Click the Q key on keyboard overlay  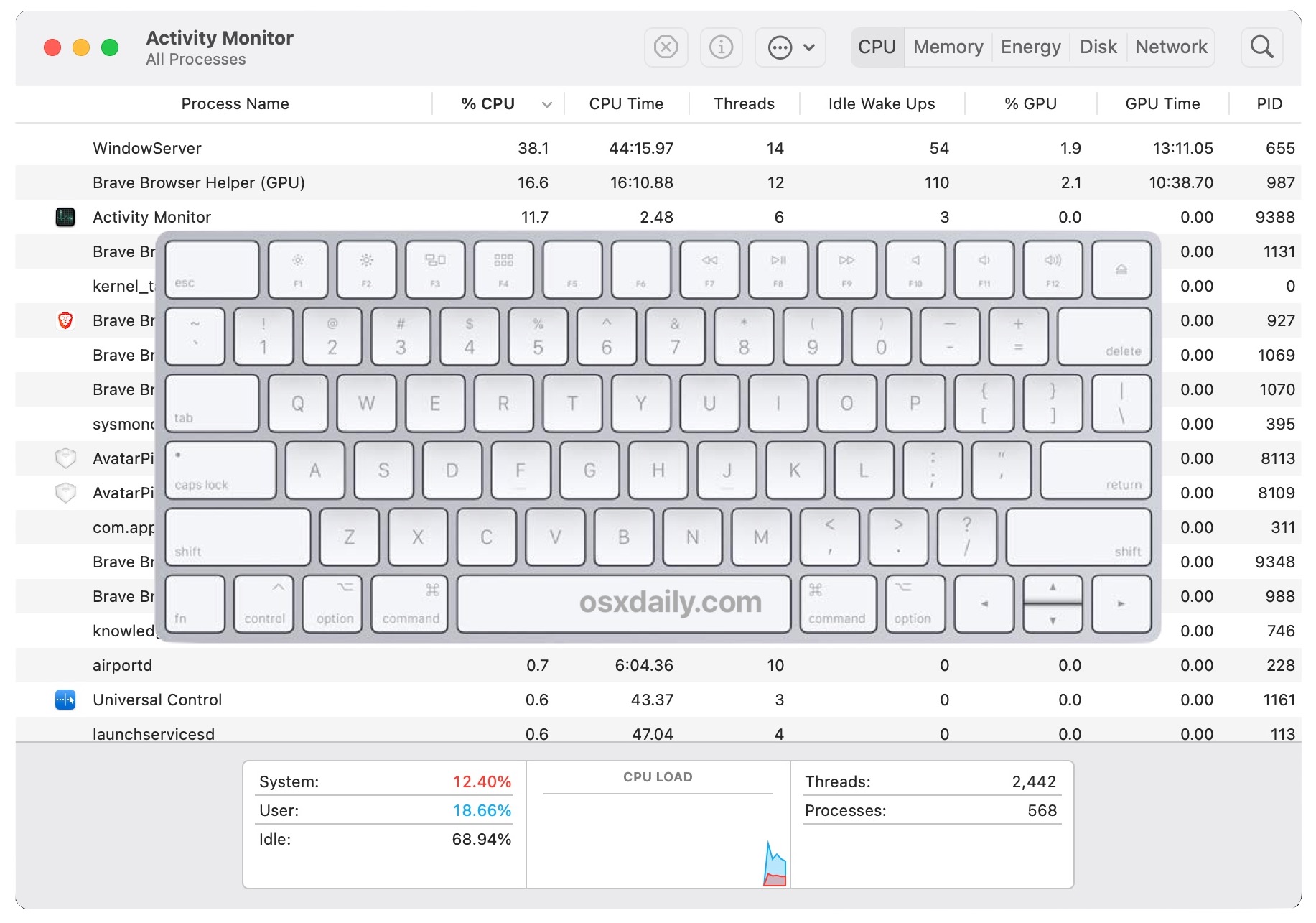coord(298,403)
